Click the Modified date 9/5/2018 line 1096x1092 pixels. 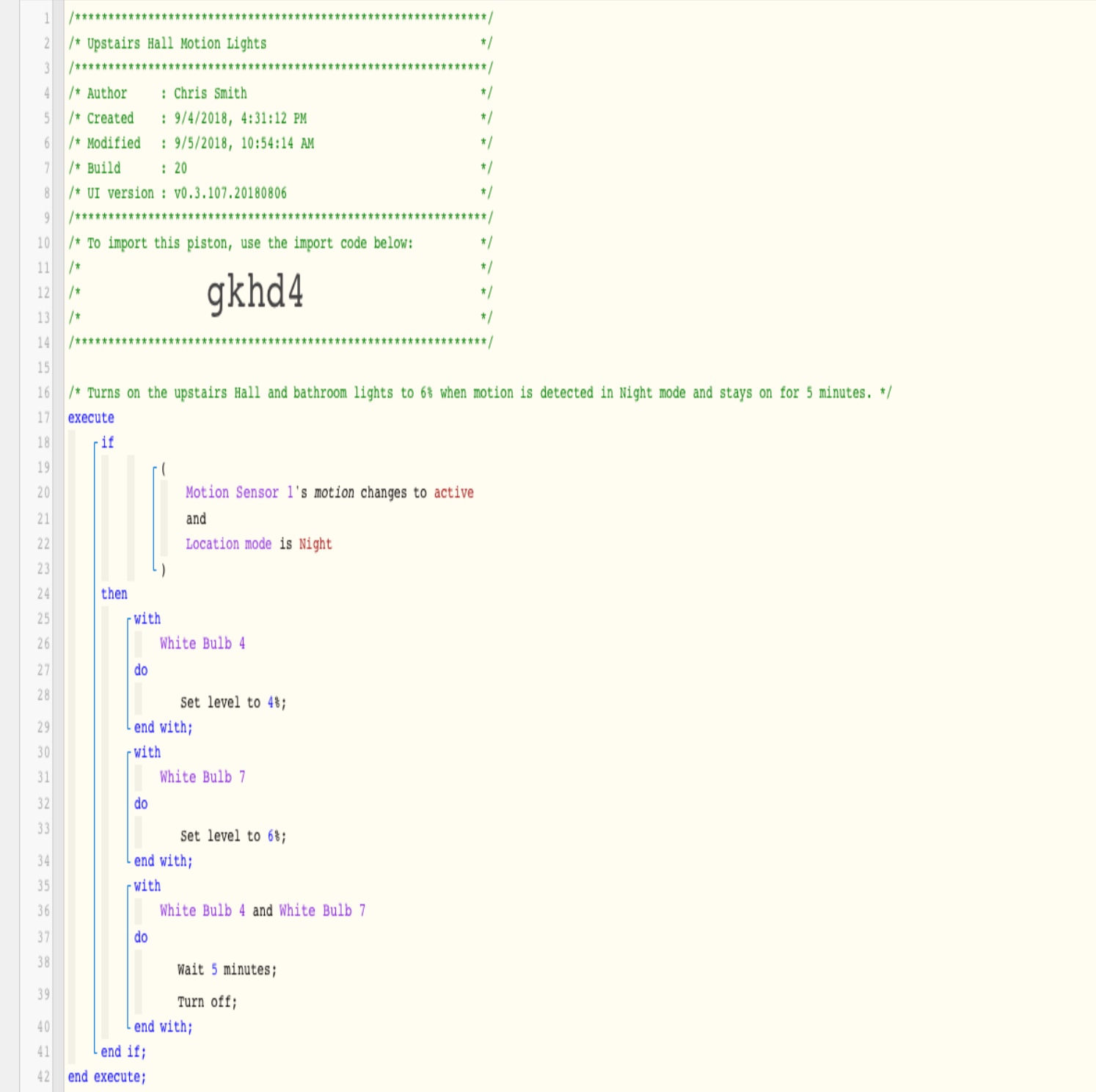(191, 143)
